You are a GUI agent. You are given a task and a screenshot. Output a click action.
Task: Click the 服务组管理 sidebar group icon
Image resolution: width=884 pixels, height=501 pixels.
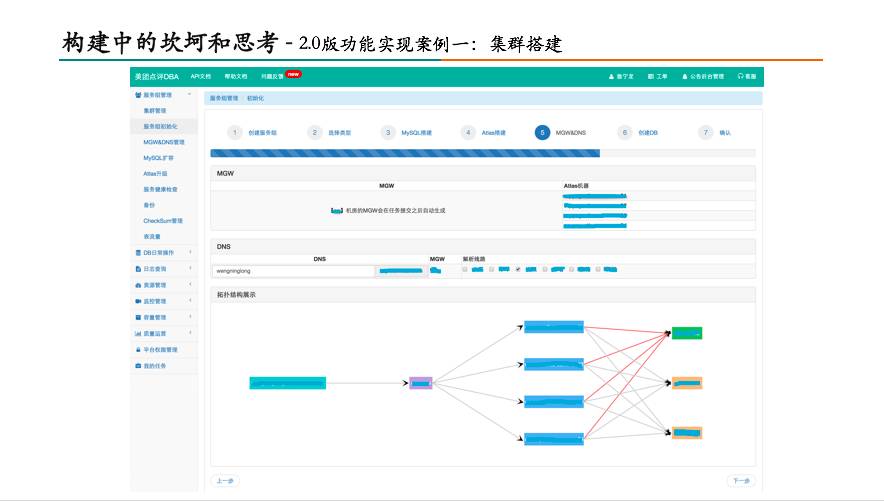pyautogui.click(x=138, y=95)
